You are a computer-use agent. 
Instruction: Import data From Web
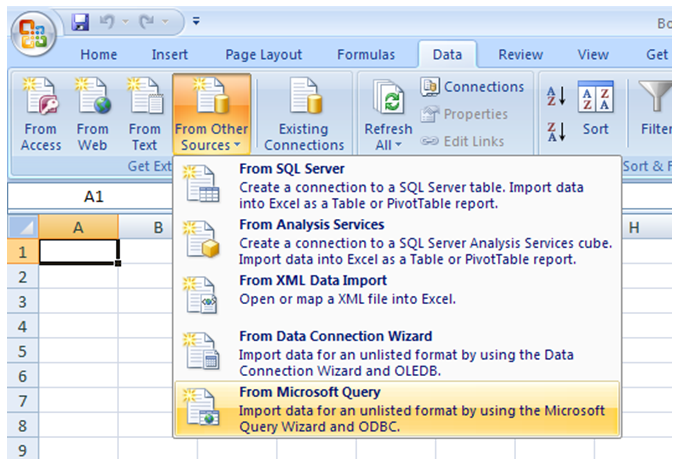[x=92, y=115]
